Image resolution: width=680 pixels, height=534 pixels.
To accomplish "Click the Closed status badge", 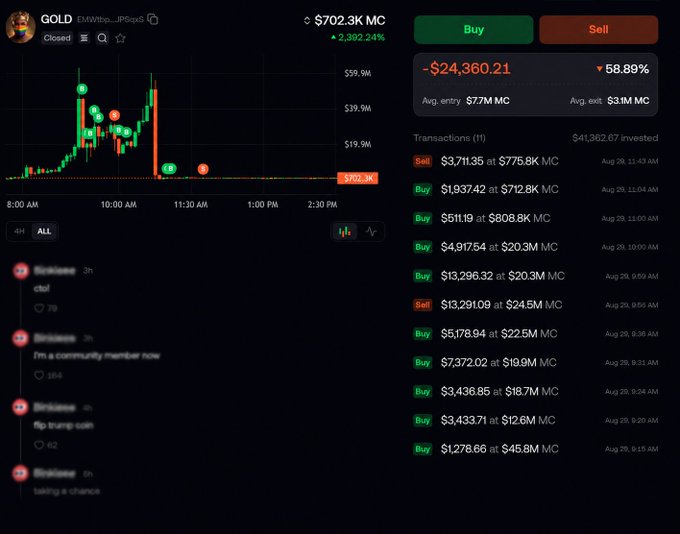I will click(57, 38).
